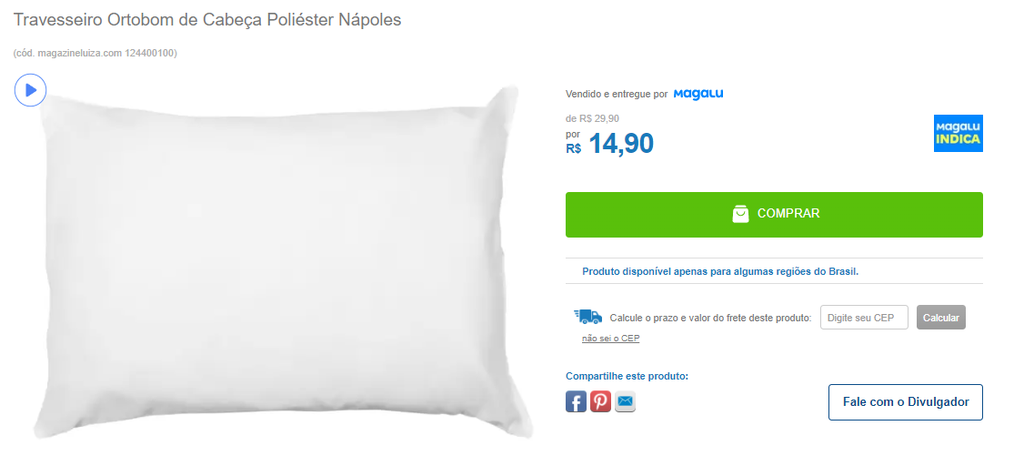Open Fale com o Divulgador
The image size is (1024, 456).
click(x=906, y=402)
